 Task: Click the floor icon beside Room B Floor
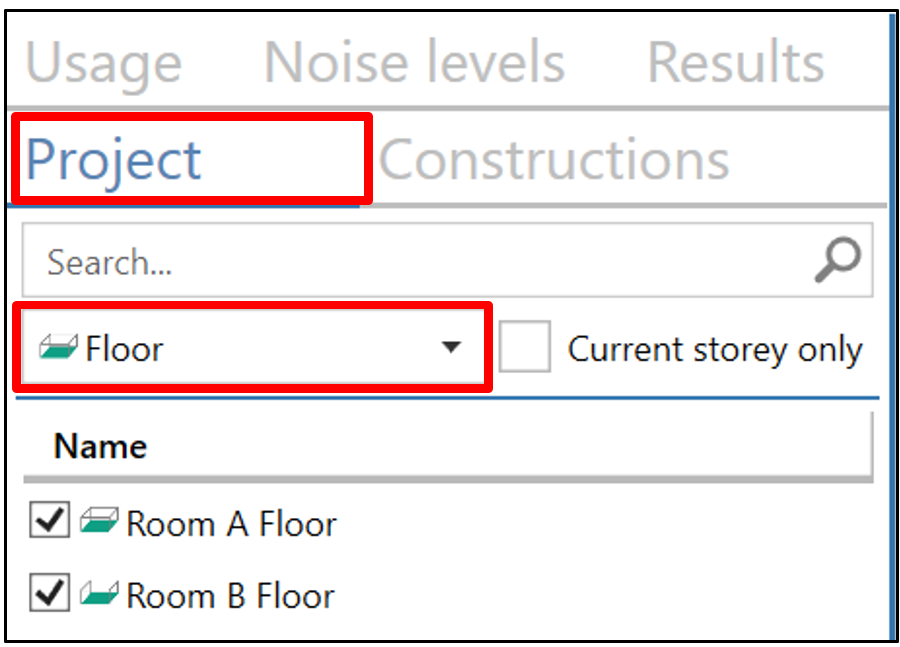(99, 593)
